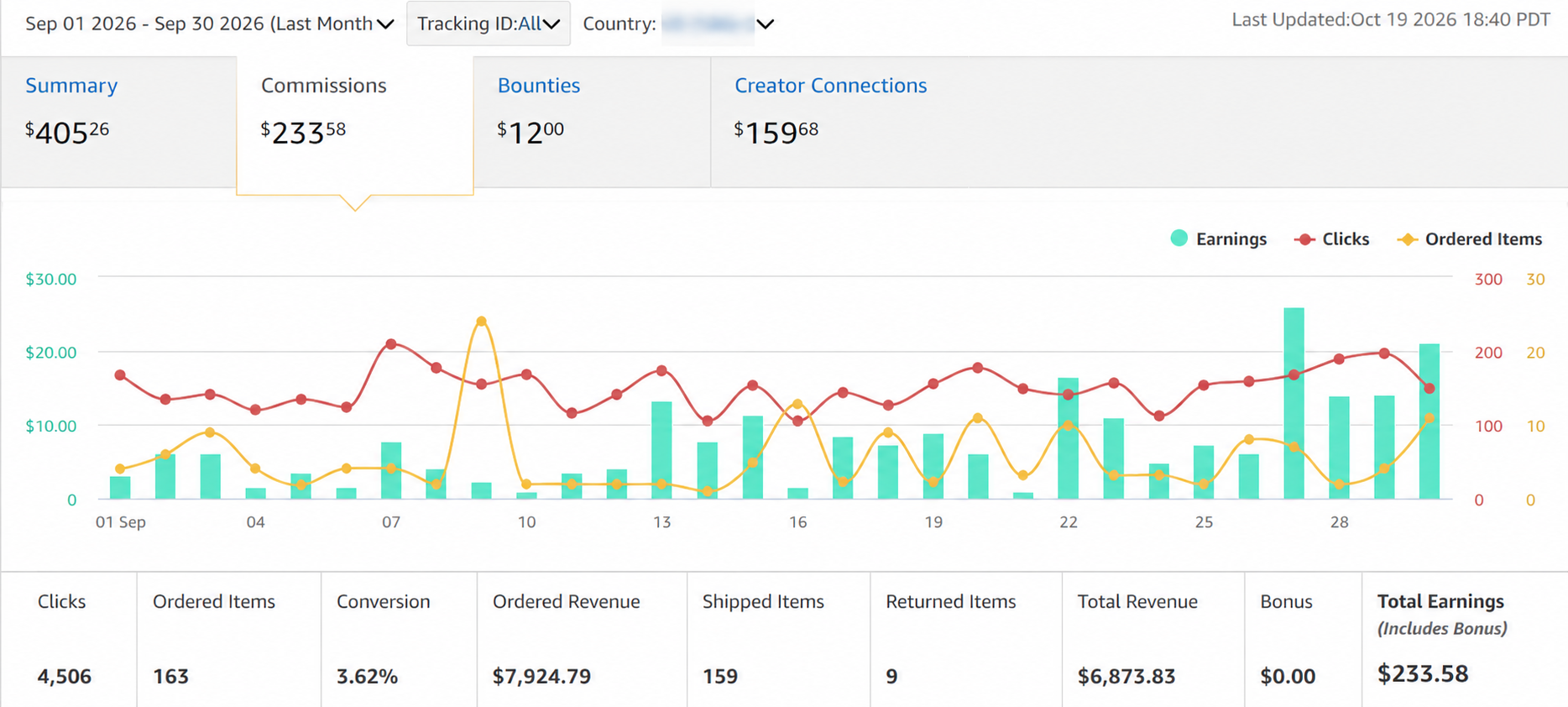Click the Ordered Items peak point on 09 Sep
This screenshot has width=1568, height=707.
click(x=481, y=322)
